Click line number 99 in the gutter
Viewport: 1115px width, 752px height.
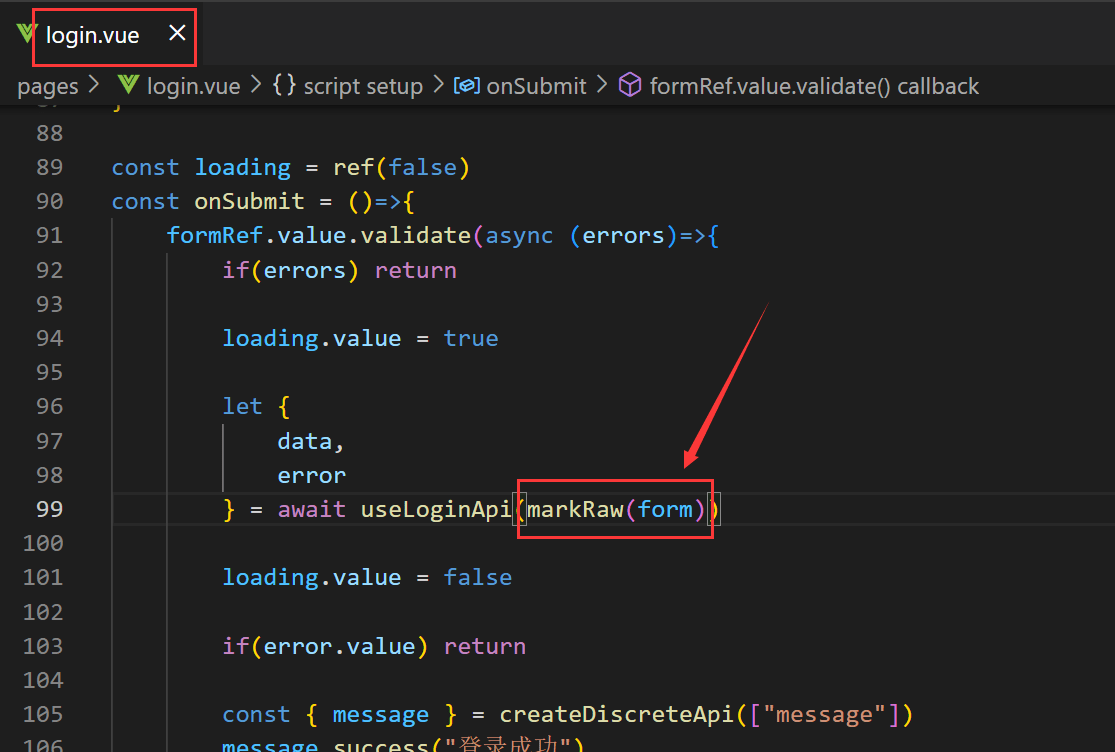pyautogui.click(x=49, y=509)
